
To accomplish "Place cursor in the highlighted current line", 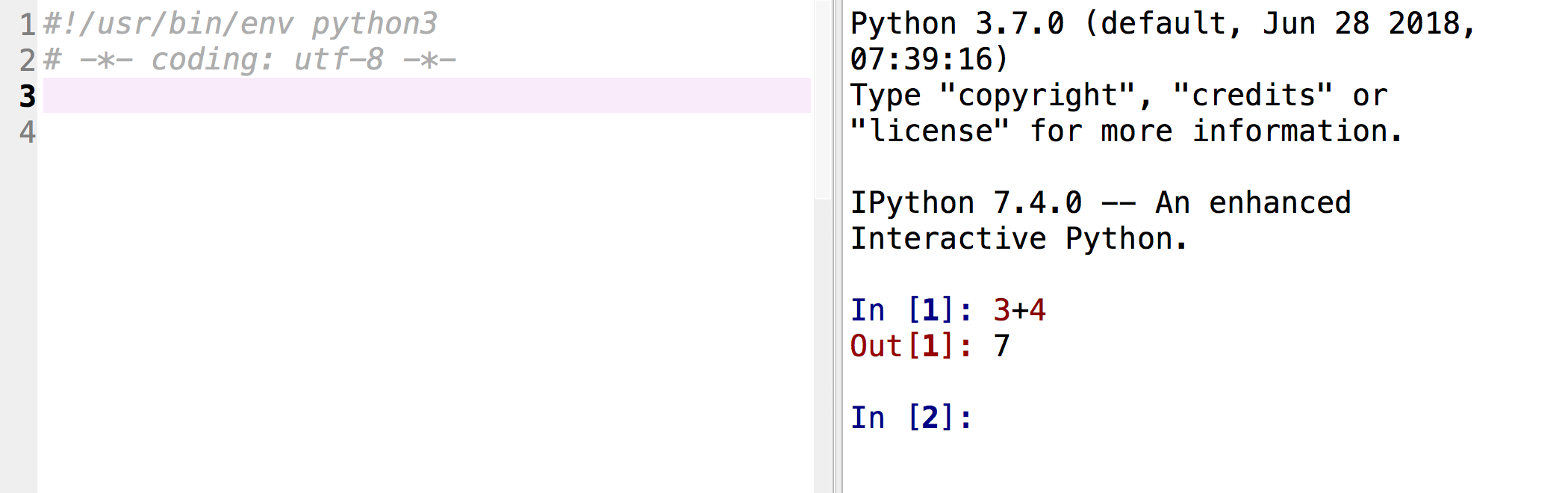I will pyautogui.click(x=426, y=96).
